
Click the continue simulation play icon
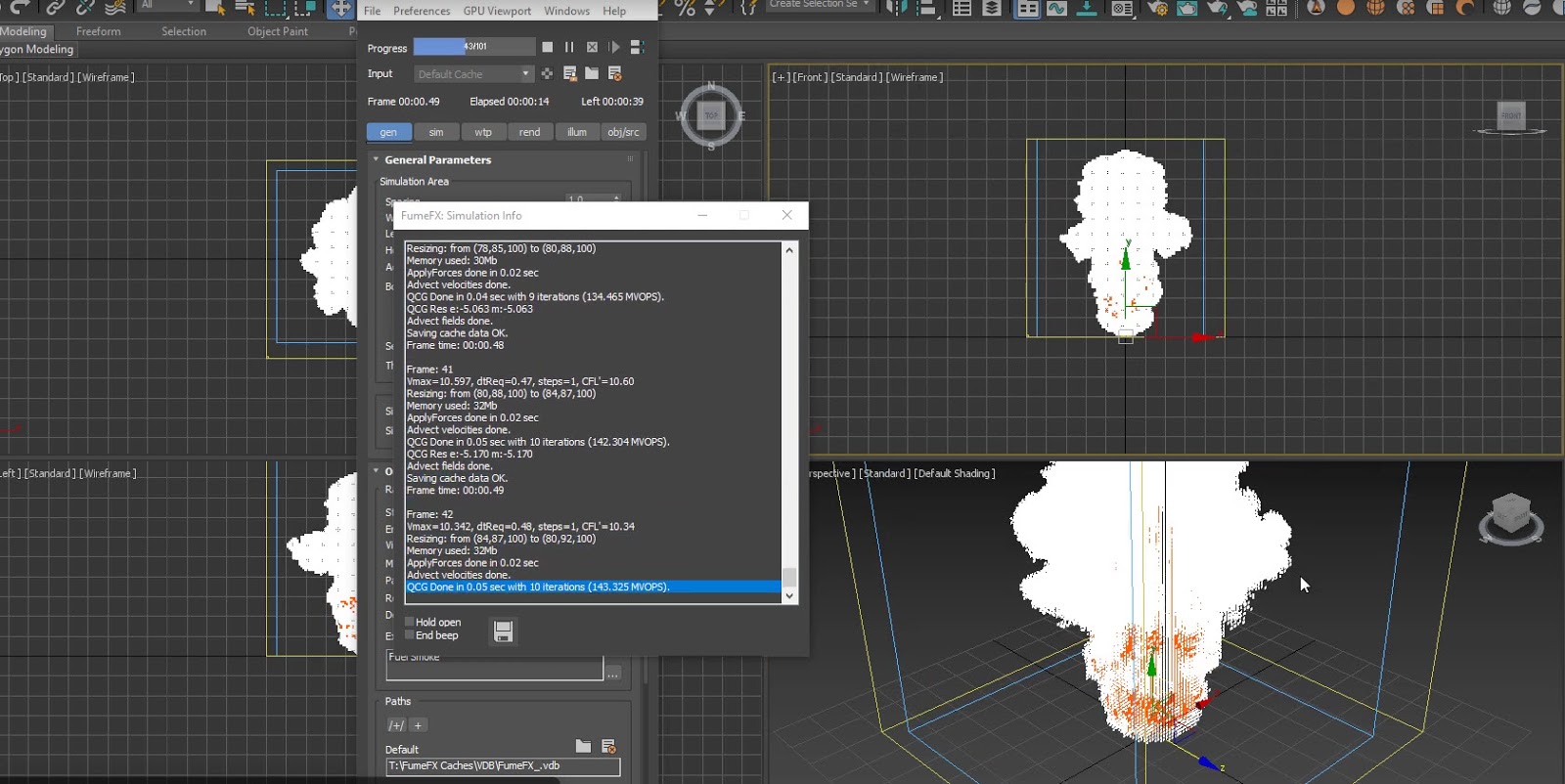pyautogui.click(x=614, y=47)
